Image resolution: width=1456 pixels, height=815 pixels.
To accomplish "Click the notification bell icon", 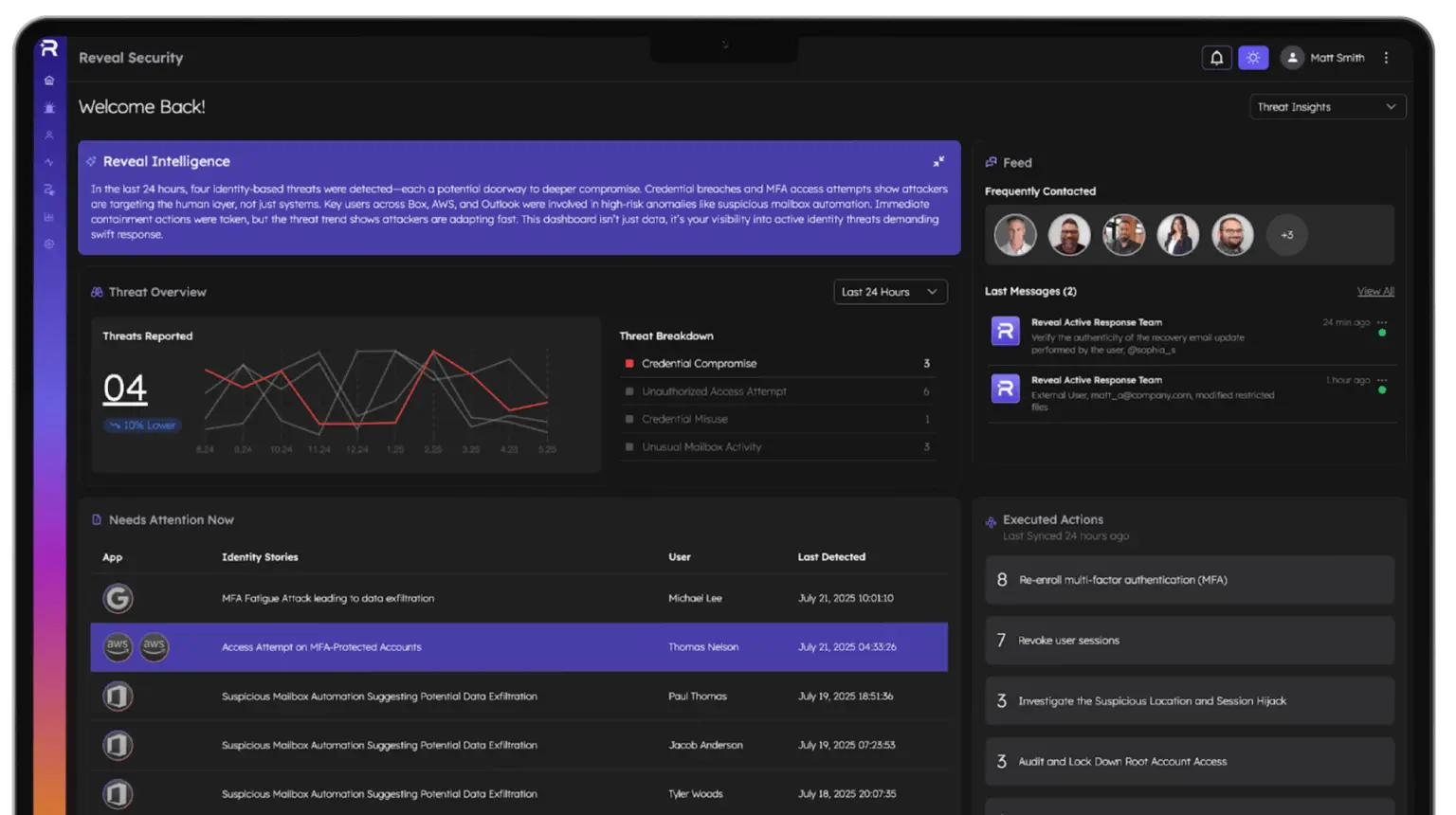I will (1216, 58).
